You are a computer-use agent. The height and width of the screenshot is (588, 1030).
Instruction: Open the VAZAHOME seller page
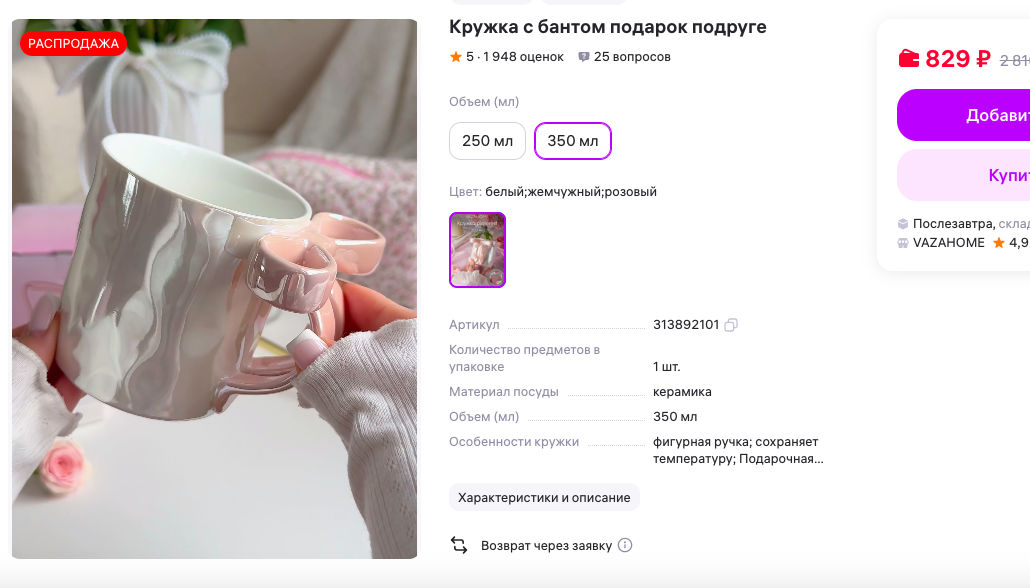(x=949, y=243)
